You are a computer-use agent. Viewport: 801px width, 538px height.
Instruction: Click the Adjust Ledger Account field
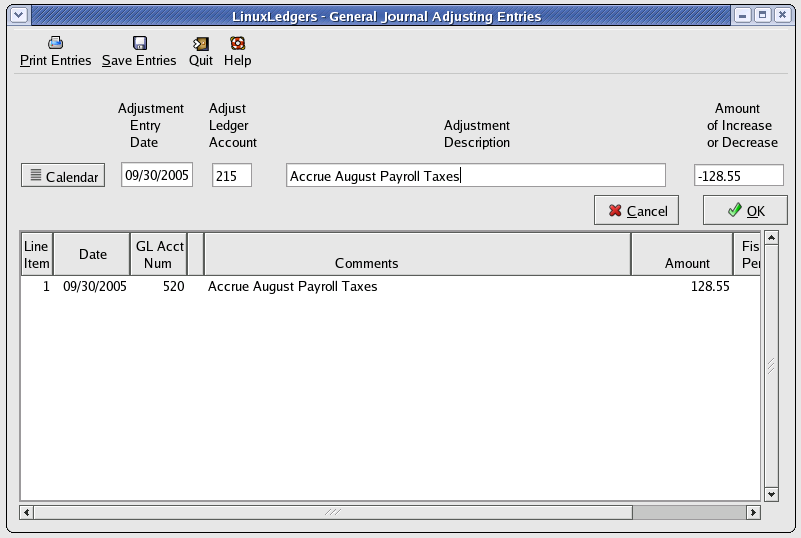click(232, 176)
